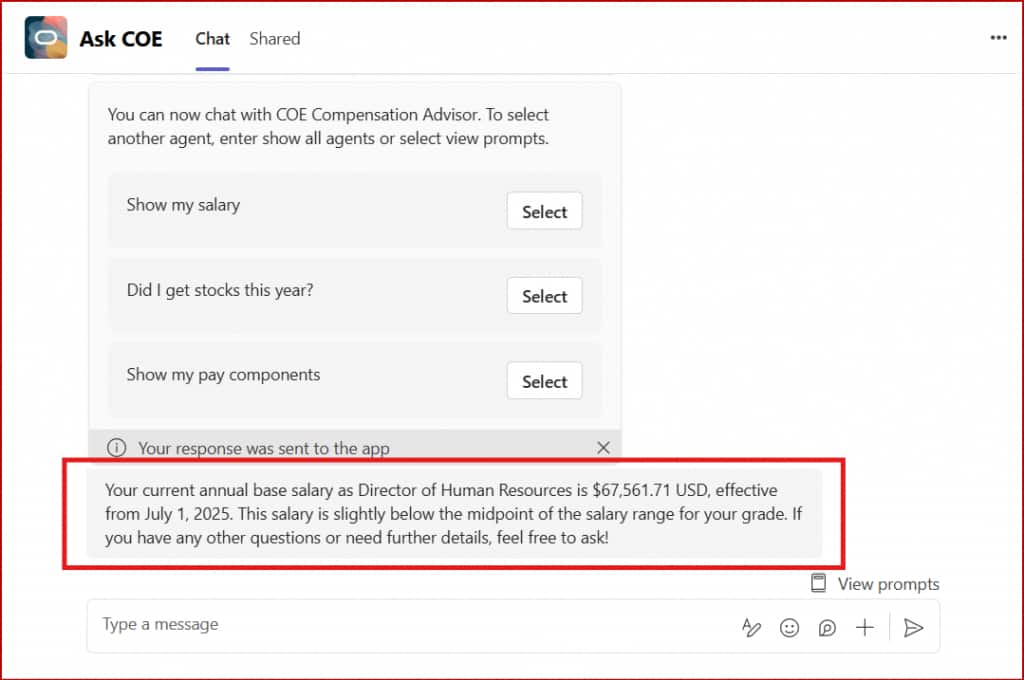Viewport: 1024px width, 680px height.
Task: Click the View prompts icon
Action: point(819,584)
